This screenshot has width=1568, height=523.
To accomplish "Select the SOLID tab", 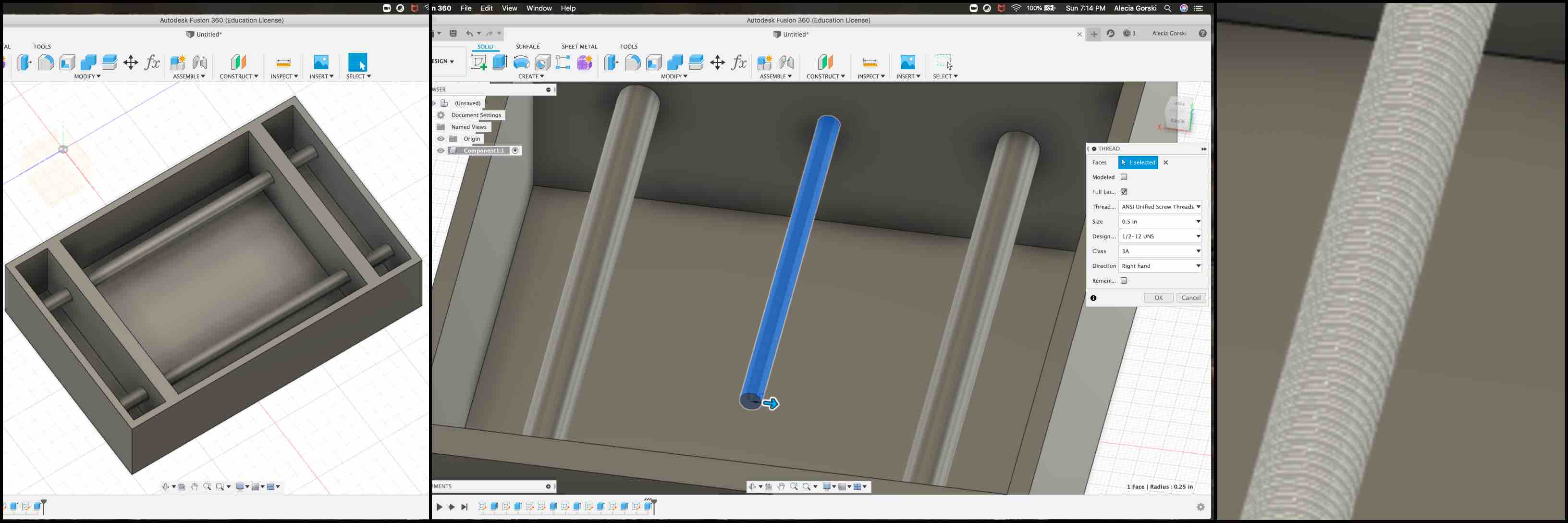I will coord(485,46).
